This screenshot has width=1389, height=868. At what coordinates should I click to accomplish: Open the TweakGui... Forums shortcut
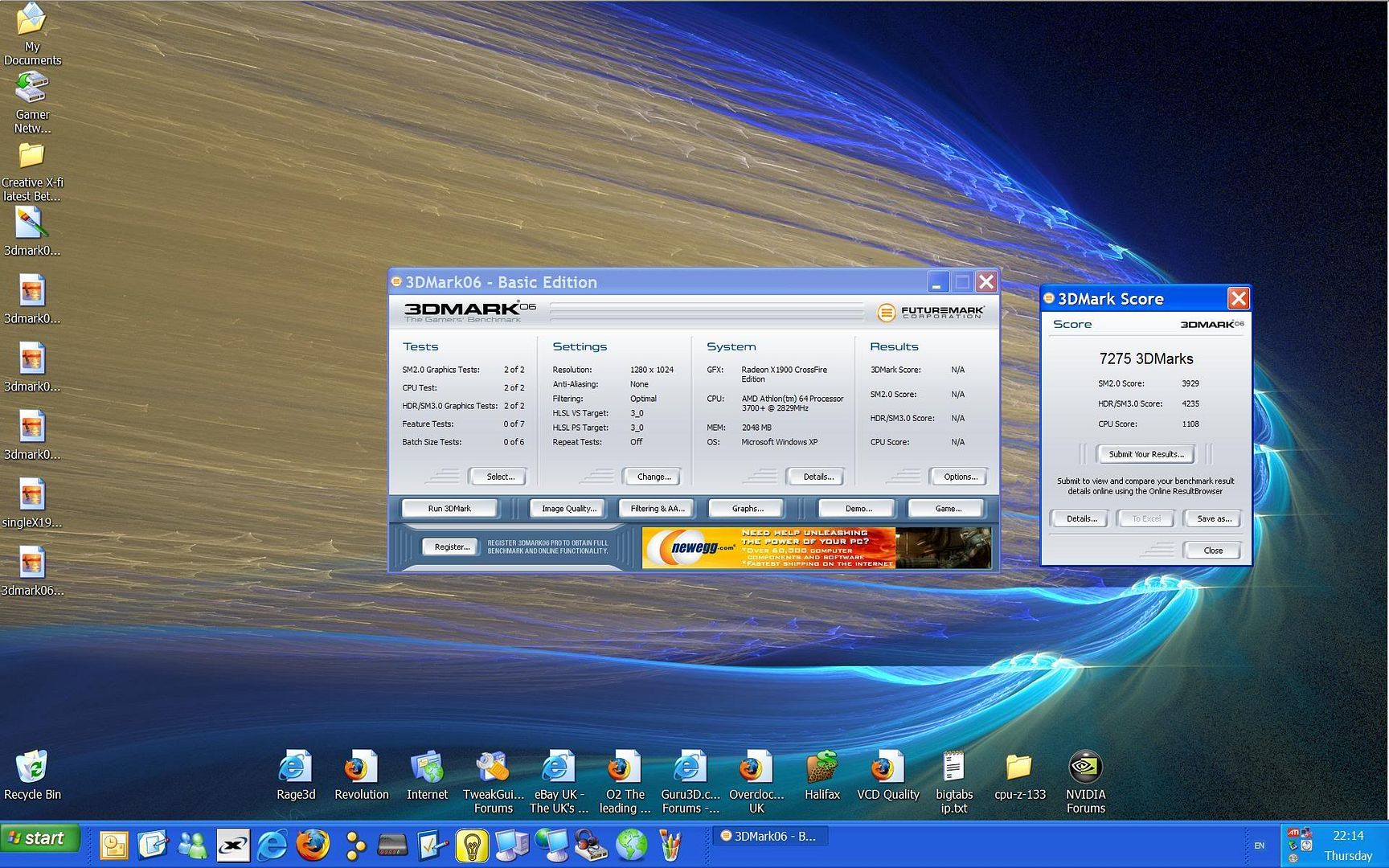[493, 782]
